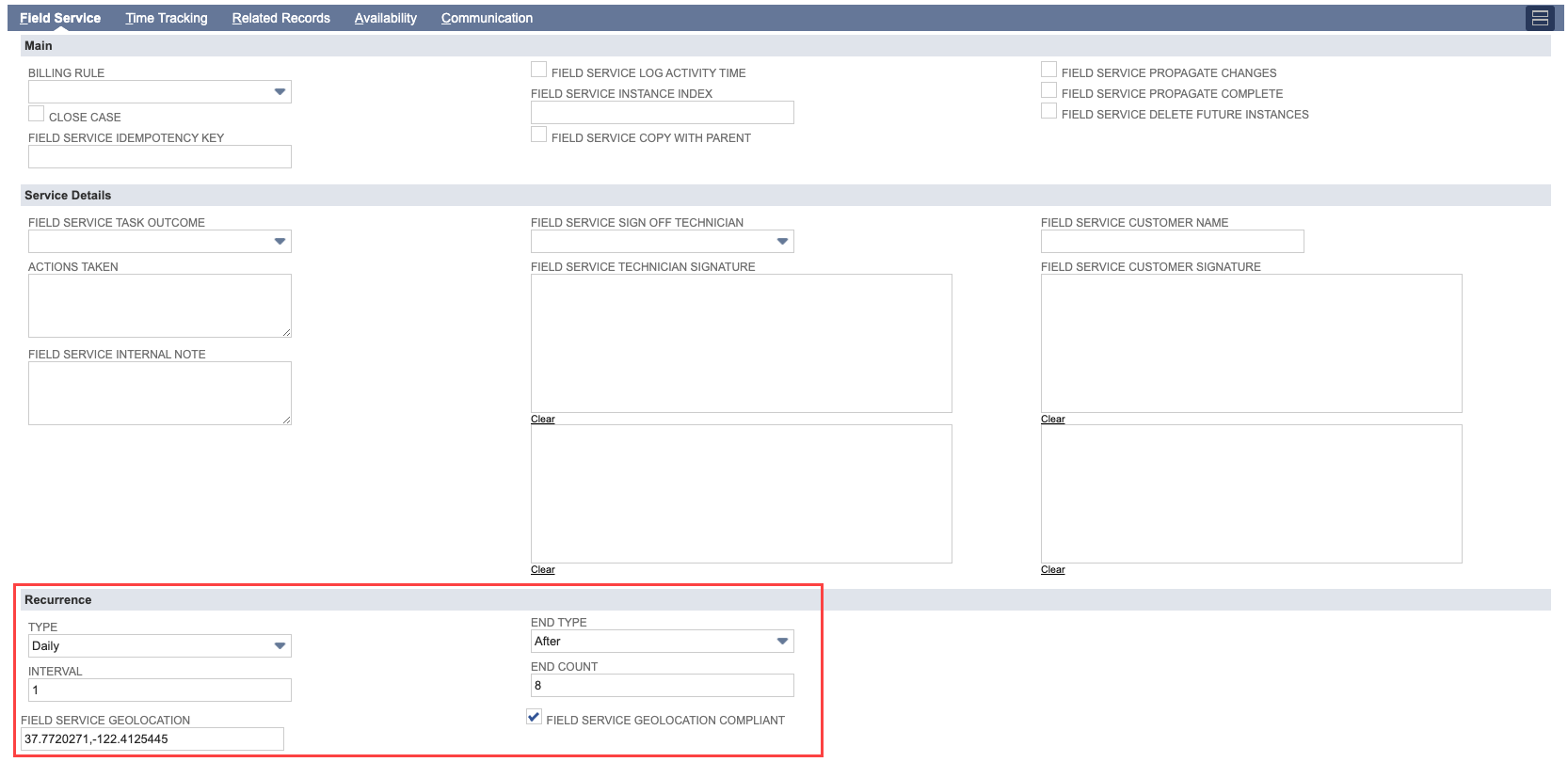Focus the Field Service Geolocation field
1568x762 pixels.
coord(152,738)
